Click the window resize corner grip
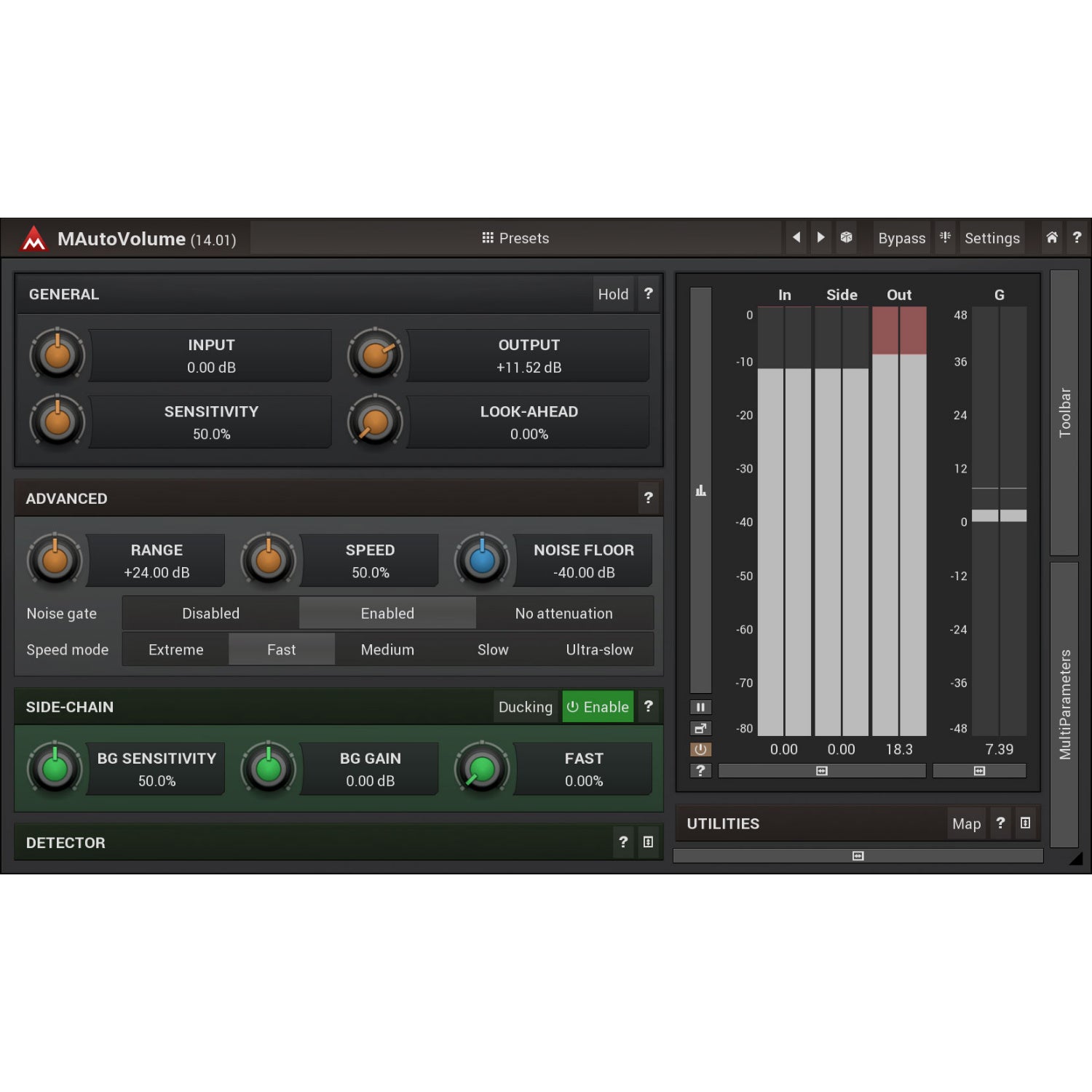Screen dimensions: 1092x1092 1076,859
